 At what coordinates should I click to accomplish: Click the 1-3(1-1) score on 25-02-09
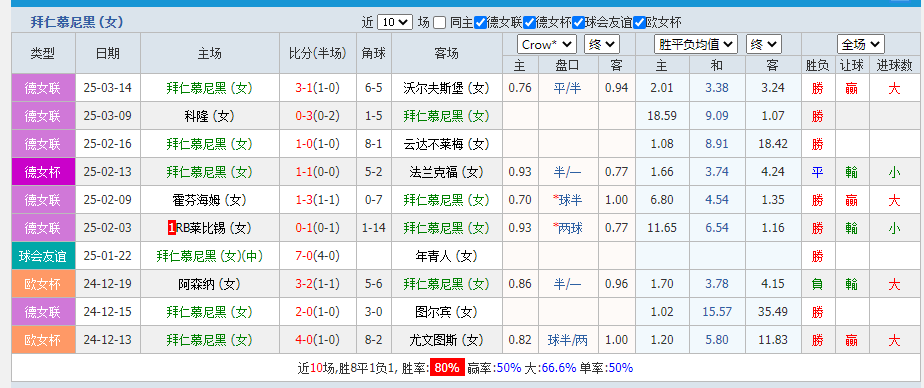pos(318,200)
